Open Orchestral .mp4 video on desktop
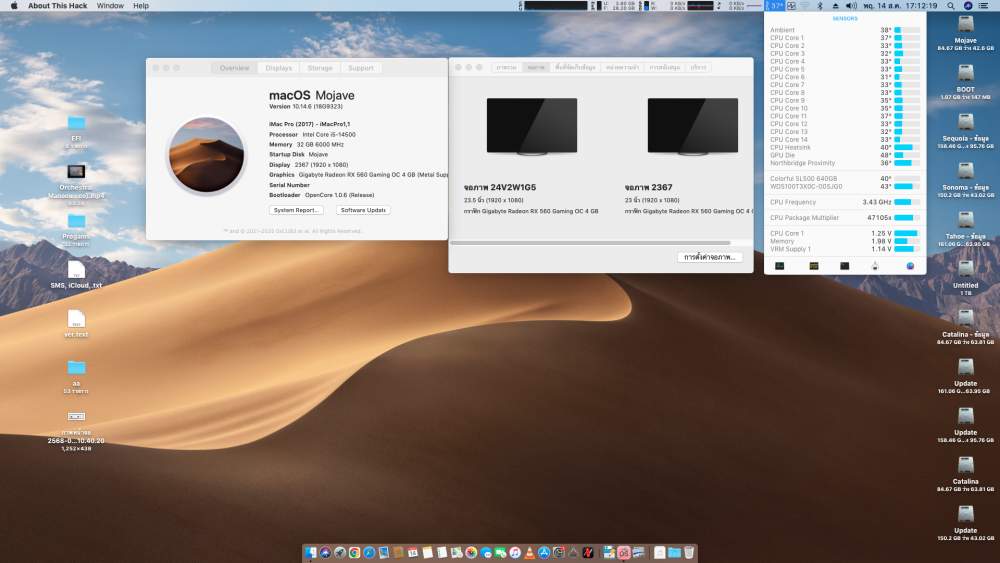The image size is (1000, 563). [76, 172]
